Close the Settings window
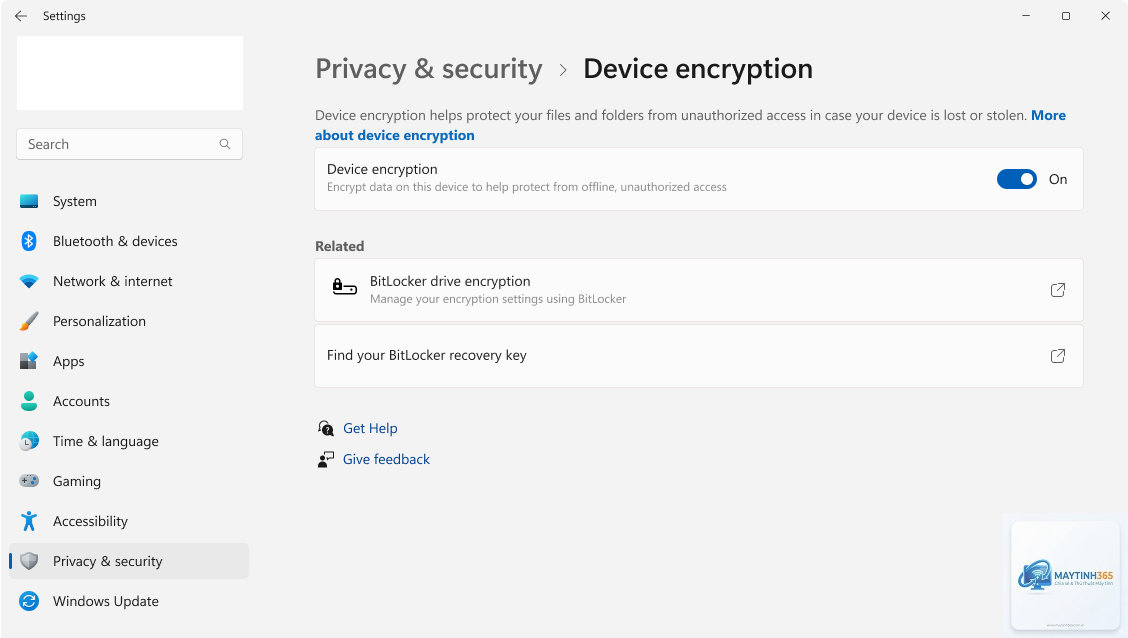Image resolution: width=1128 pixels, height=638 pixels. coord(1106,16)
